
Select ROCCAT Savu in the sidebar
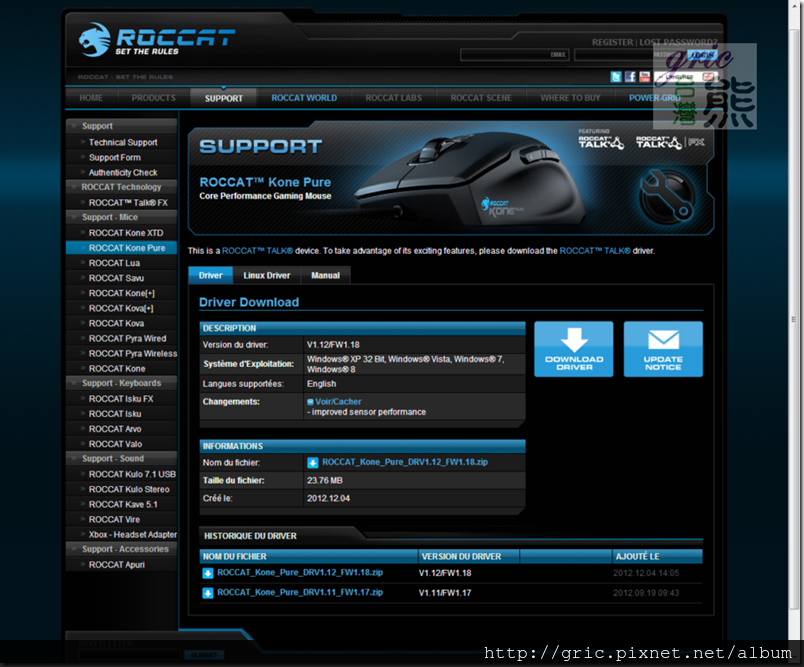(116, 278)
